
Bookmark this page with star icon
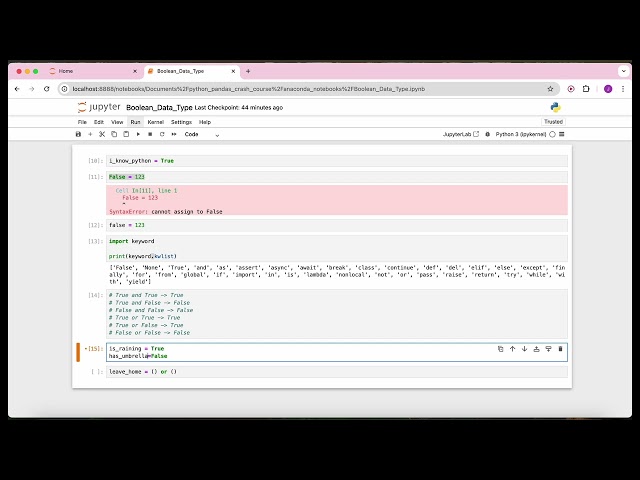pyautogui.click(x=550, y=89)
